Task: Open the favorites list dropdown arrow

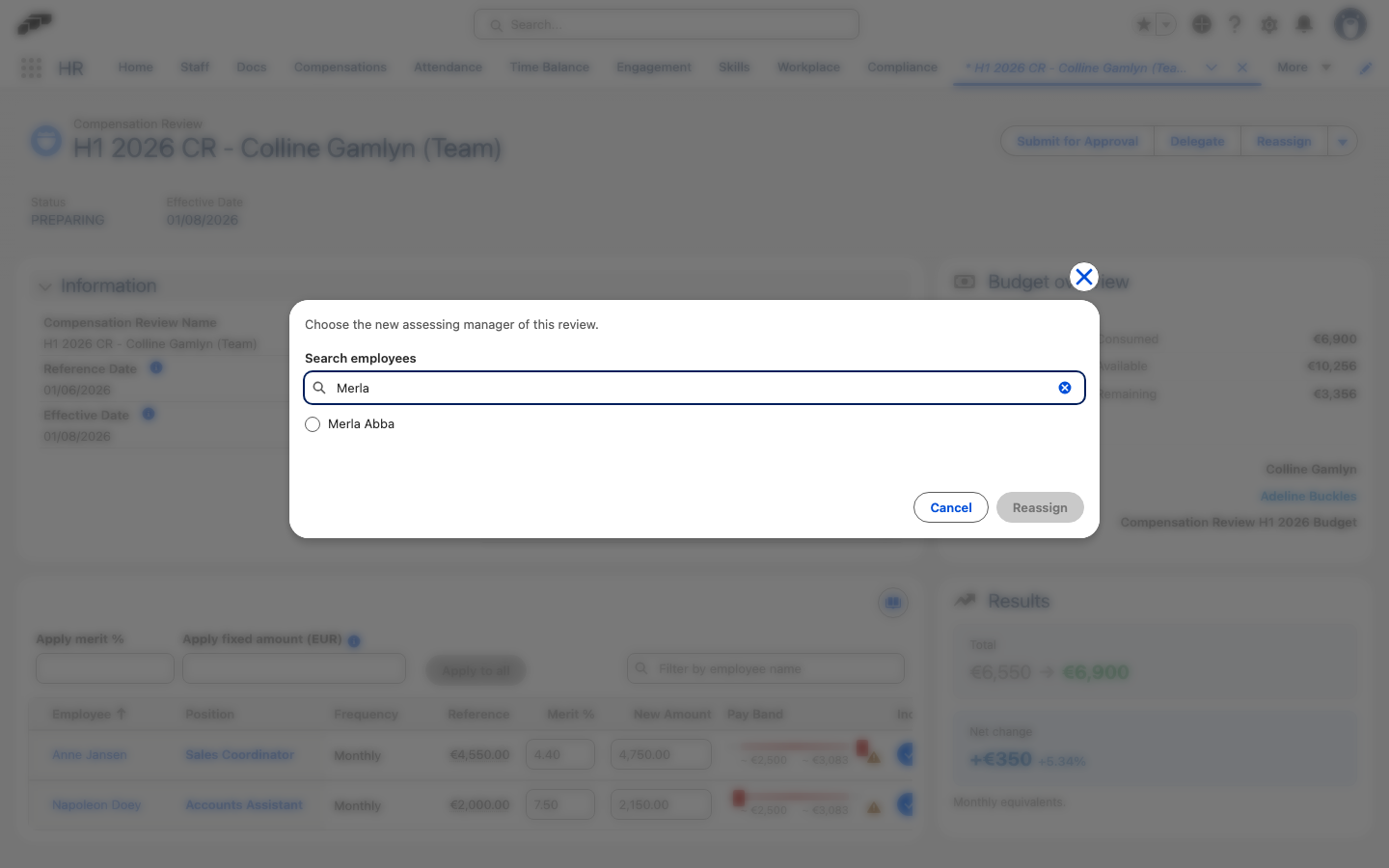Action: (1166, 24)
